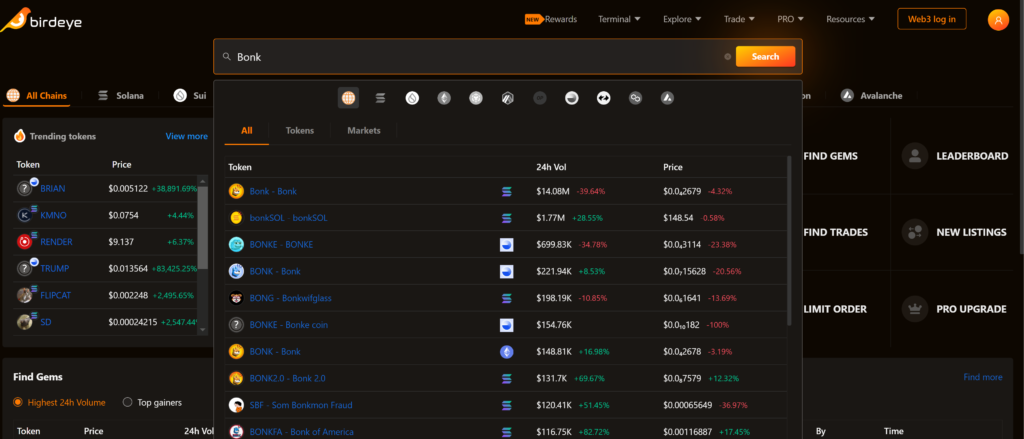Open the Resources dropdown menu

click(x=850, y=19)
